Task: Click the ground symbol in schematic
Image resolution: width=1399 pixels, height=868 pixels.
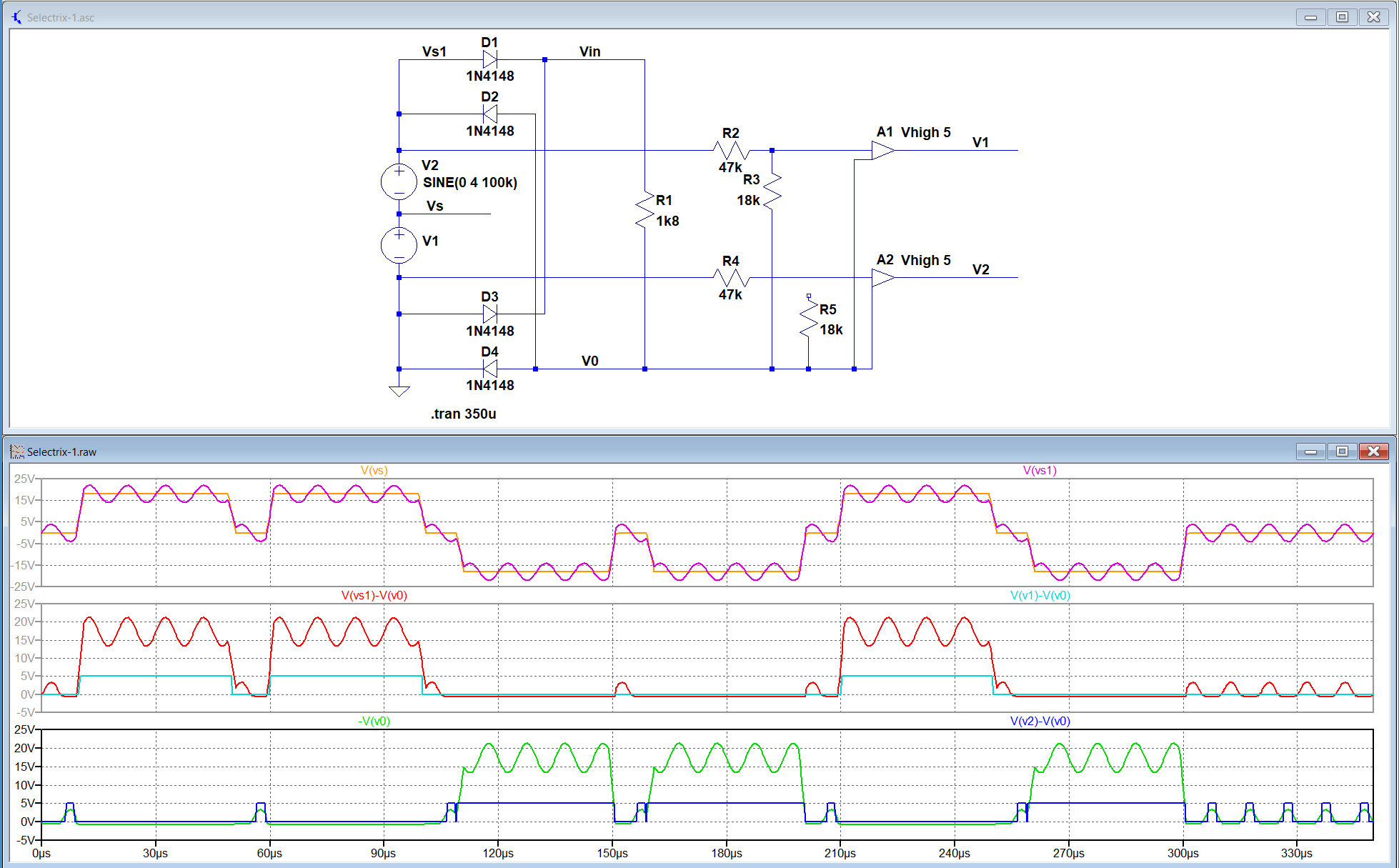Action: [399, 390]
